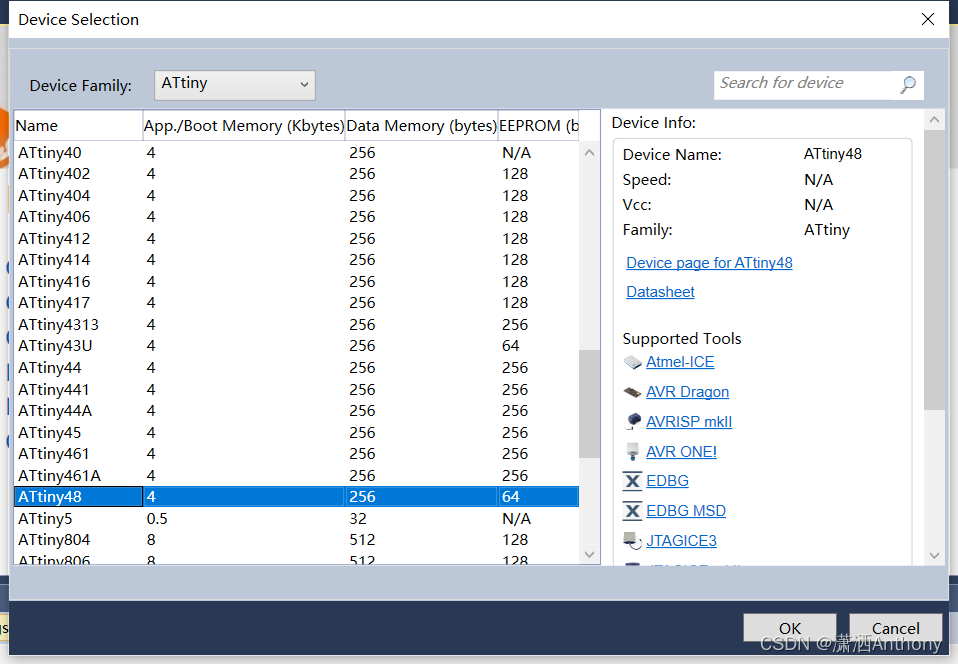Screen dimensions: 958x664
Task: Select the highlighted ATtiny48 row
Action: (296, 497)
